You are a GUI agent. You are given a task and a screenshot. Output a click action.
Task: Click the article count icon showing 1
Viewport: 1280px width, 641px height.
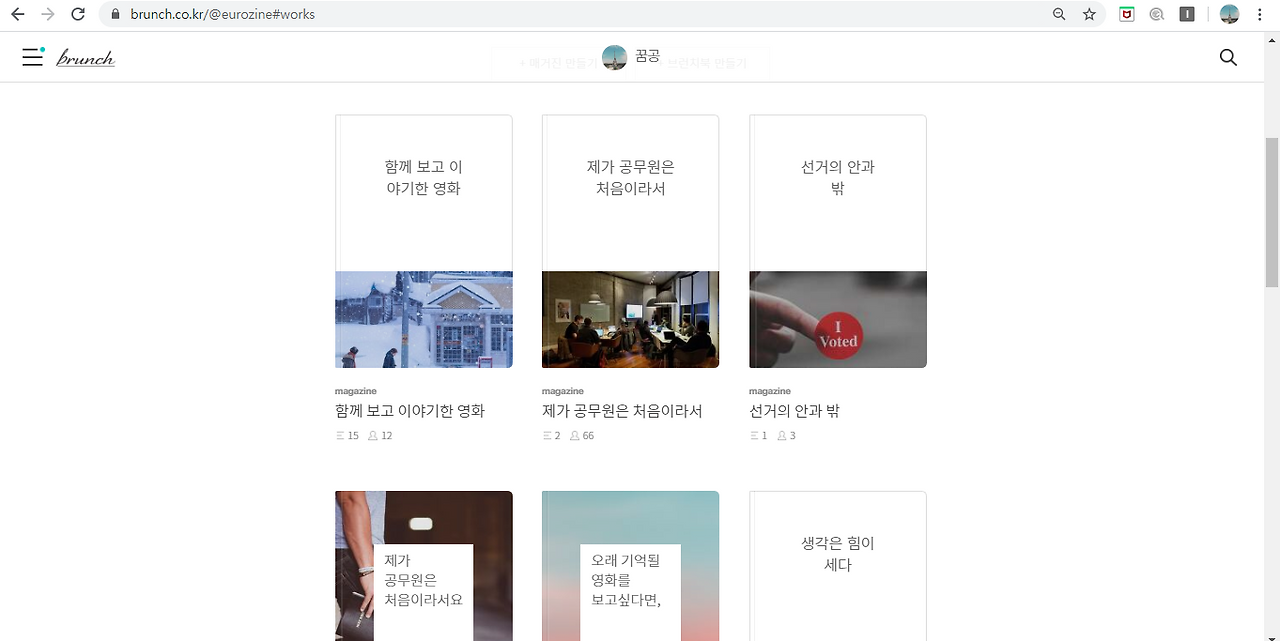(754, 436)
